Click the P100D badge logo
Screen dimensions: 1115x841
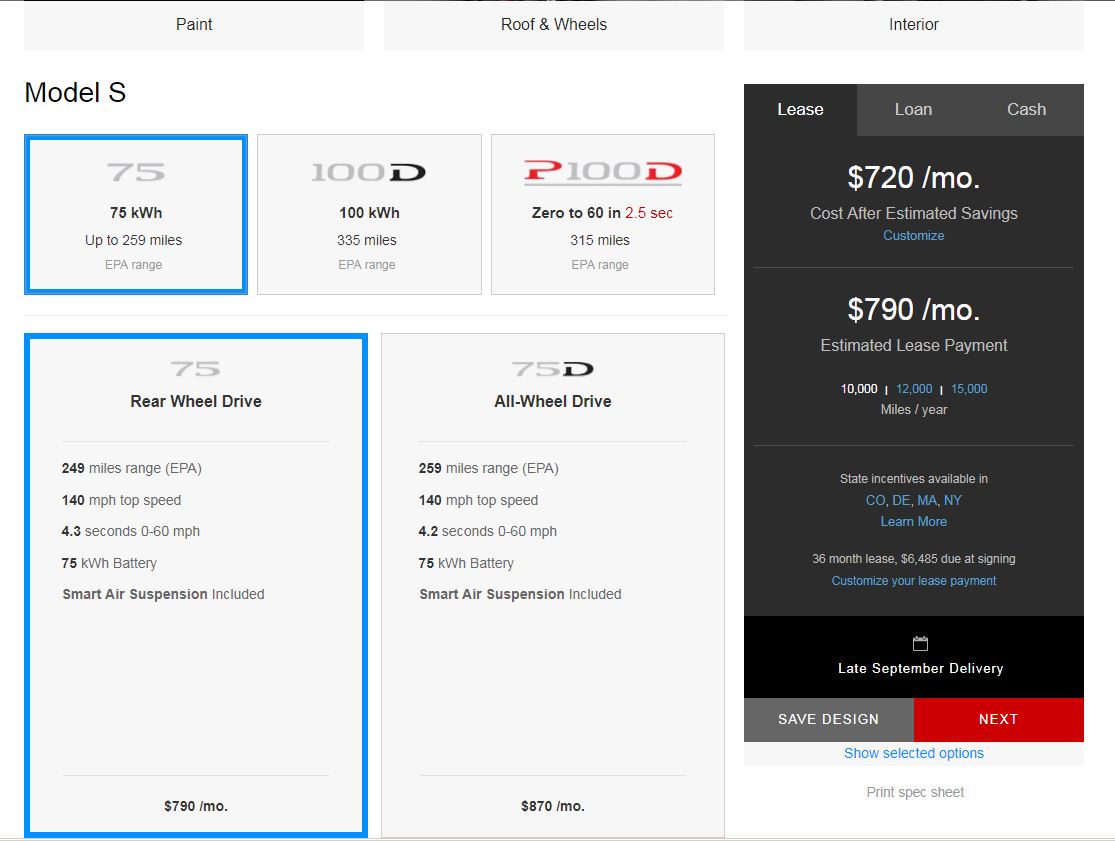click(x=602, y=173)
